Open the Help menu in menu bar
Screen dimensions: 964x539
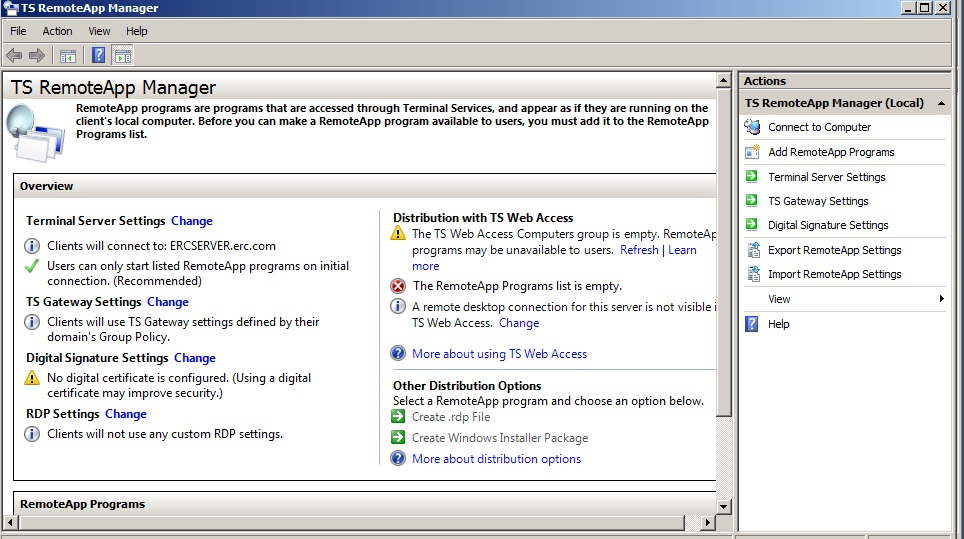click(136, 31)
